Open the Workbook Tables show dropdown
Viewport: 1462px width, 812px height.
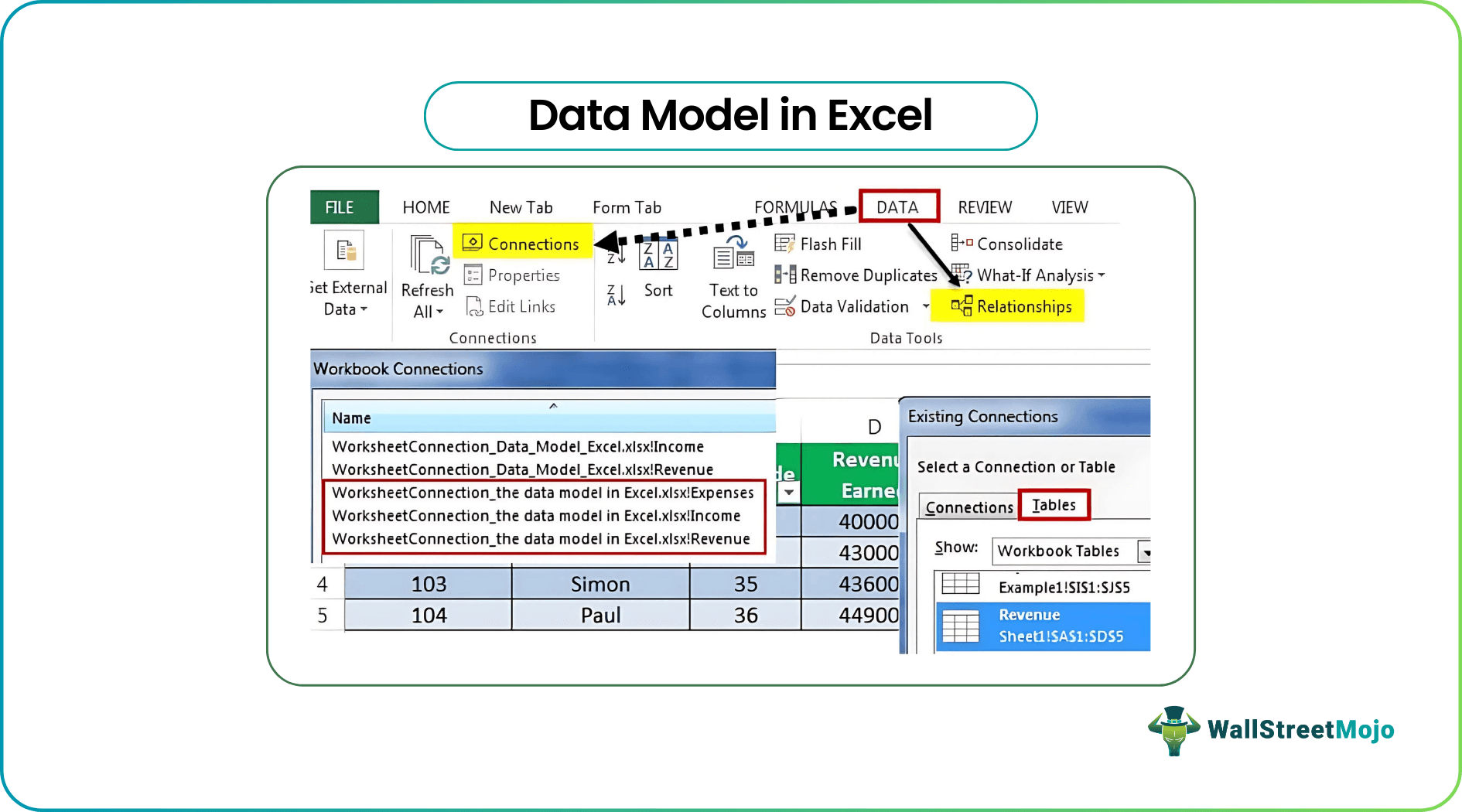pos(1147,551)
